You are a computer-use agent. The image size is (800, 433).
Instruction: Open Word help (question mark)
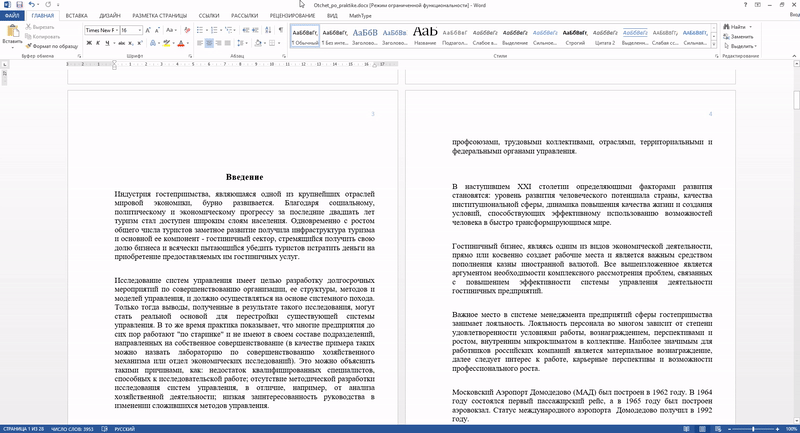(x=745, y=5)
